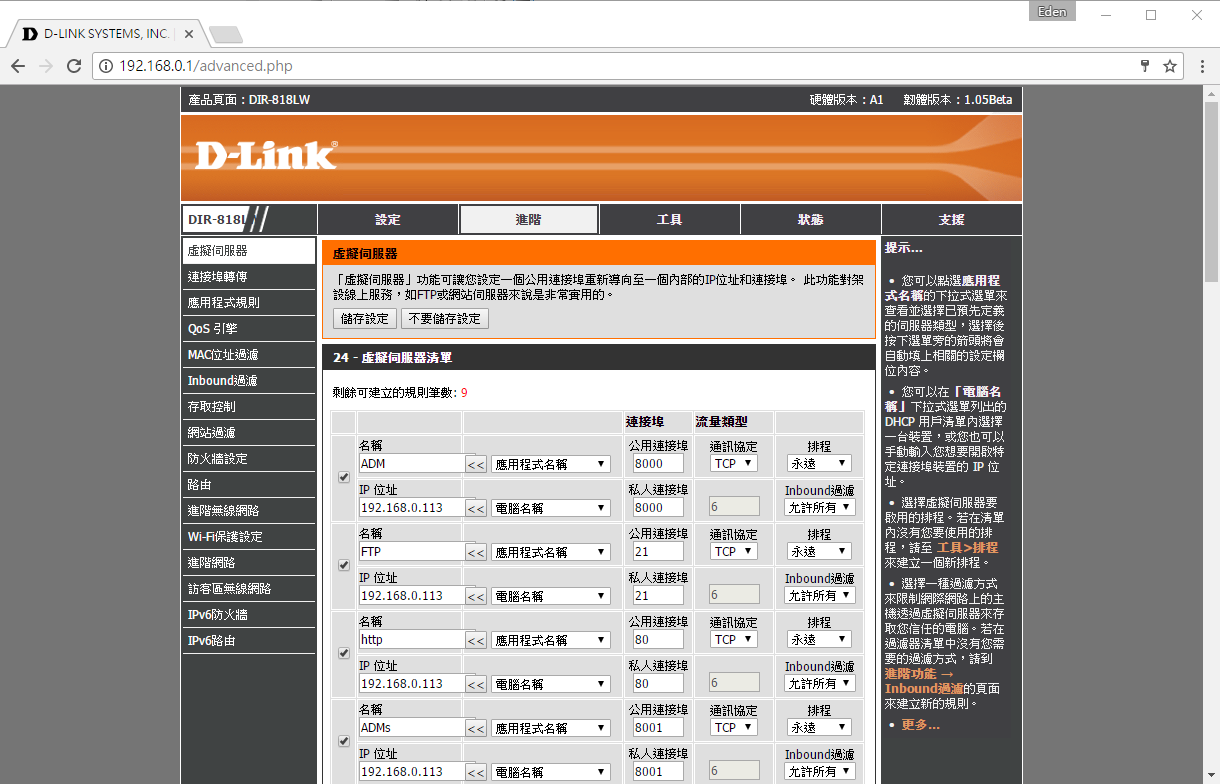Click the Eden profile button
The width and height of the screenshot is (1220, 784).
pos(1052,12)
